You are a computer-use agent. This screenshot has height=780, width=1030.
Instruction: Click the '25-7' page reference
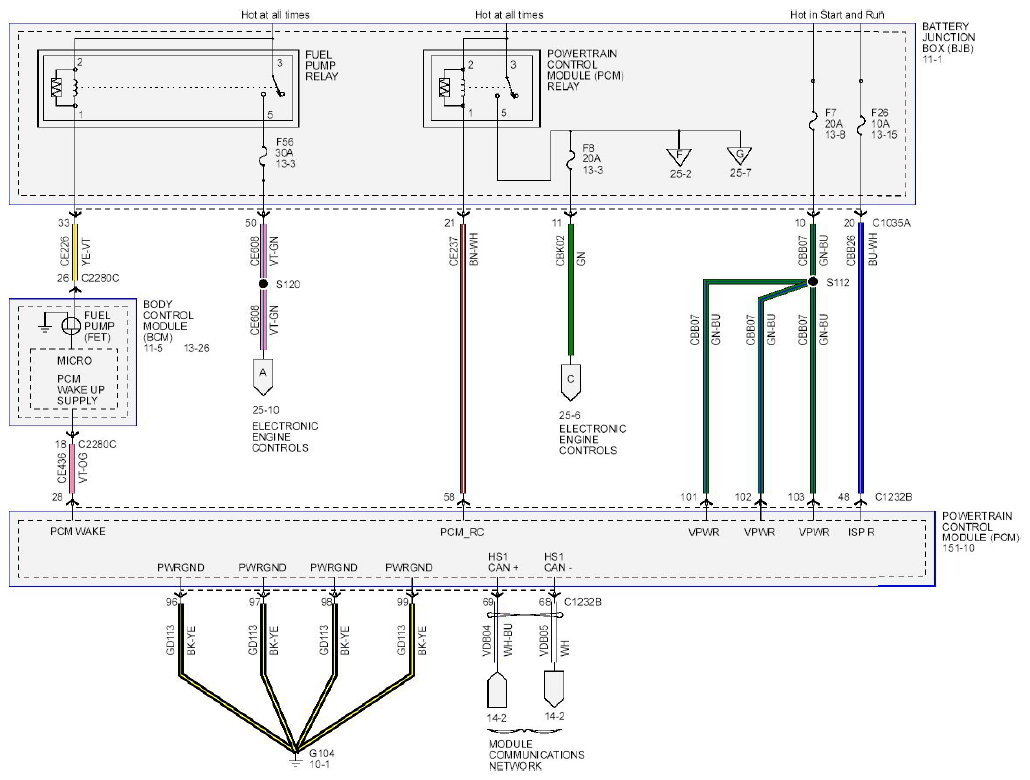pyautogui.click(x=740, y=173)
